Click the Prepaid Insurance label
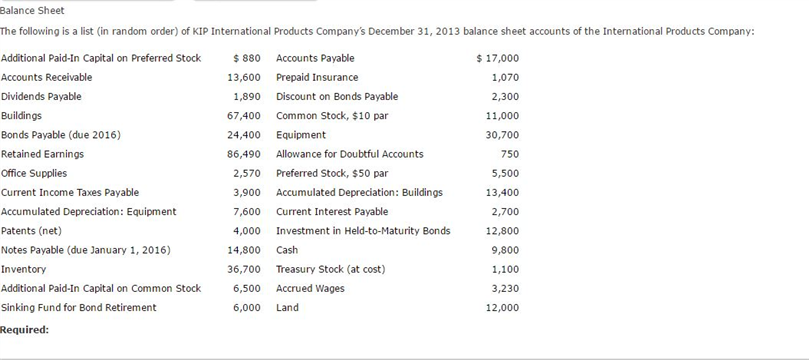Viewport: 809px width, 360px height. [317, 77]
